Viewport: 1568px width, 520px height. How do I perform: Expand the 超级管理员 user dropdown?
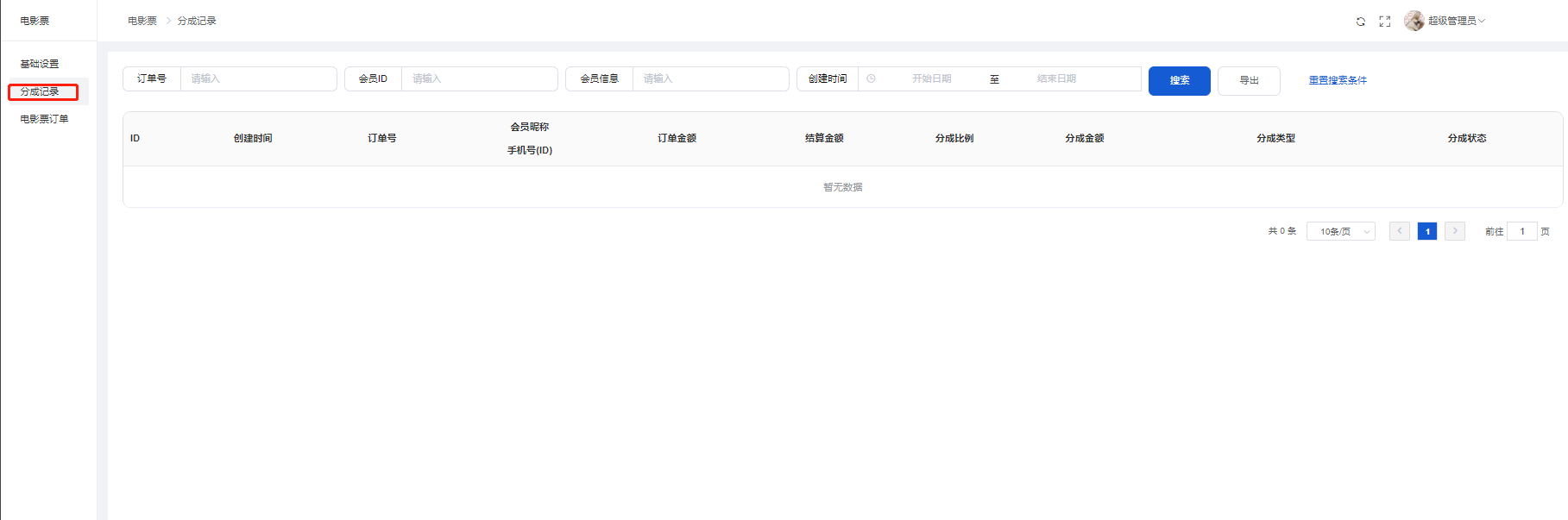tap(1456, 21)
